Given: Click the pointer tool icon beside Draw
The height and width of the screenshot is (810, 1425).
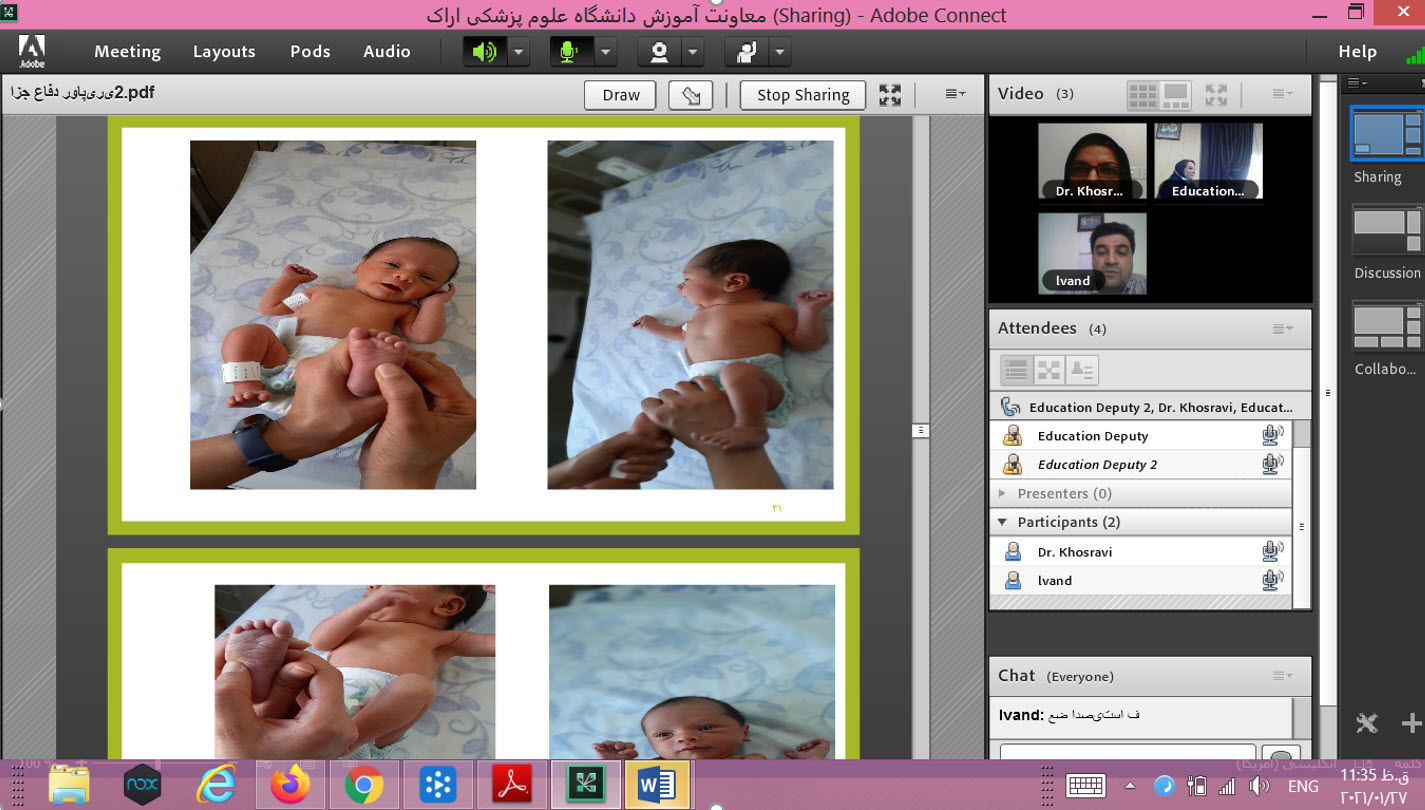Looking at the screenshot, I should (x=690, y=95).
